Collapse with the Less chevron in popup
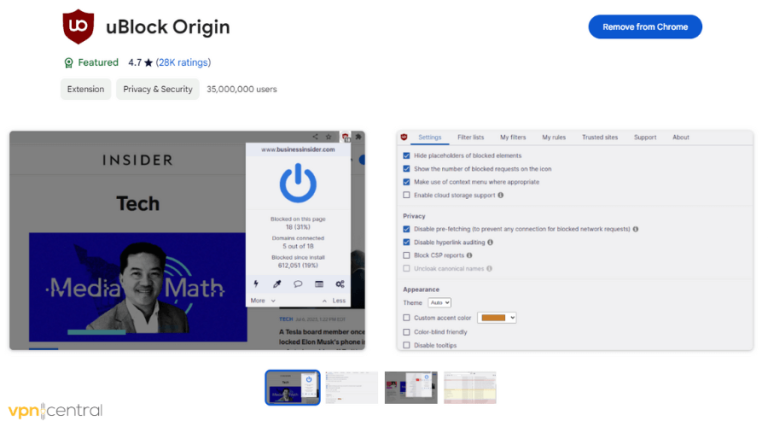 click(324, 301)
